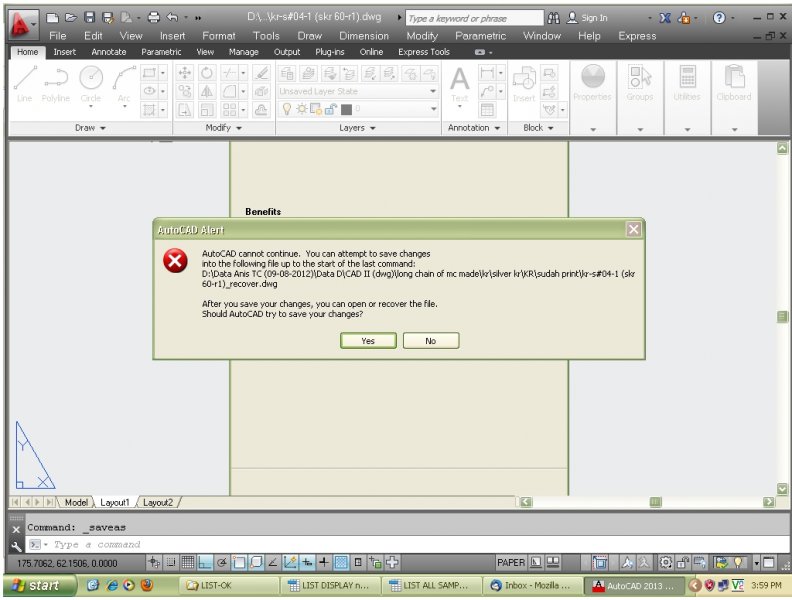The width and height of the screenshot is (792, 600).
Task: Toggle layer freeze sun icon
Action: [302, 109]
